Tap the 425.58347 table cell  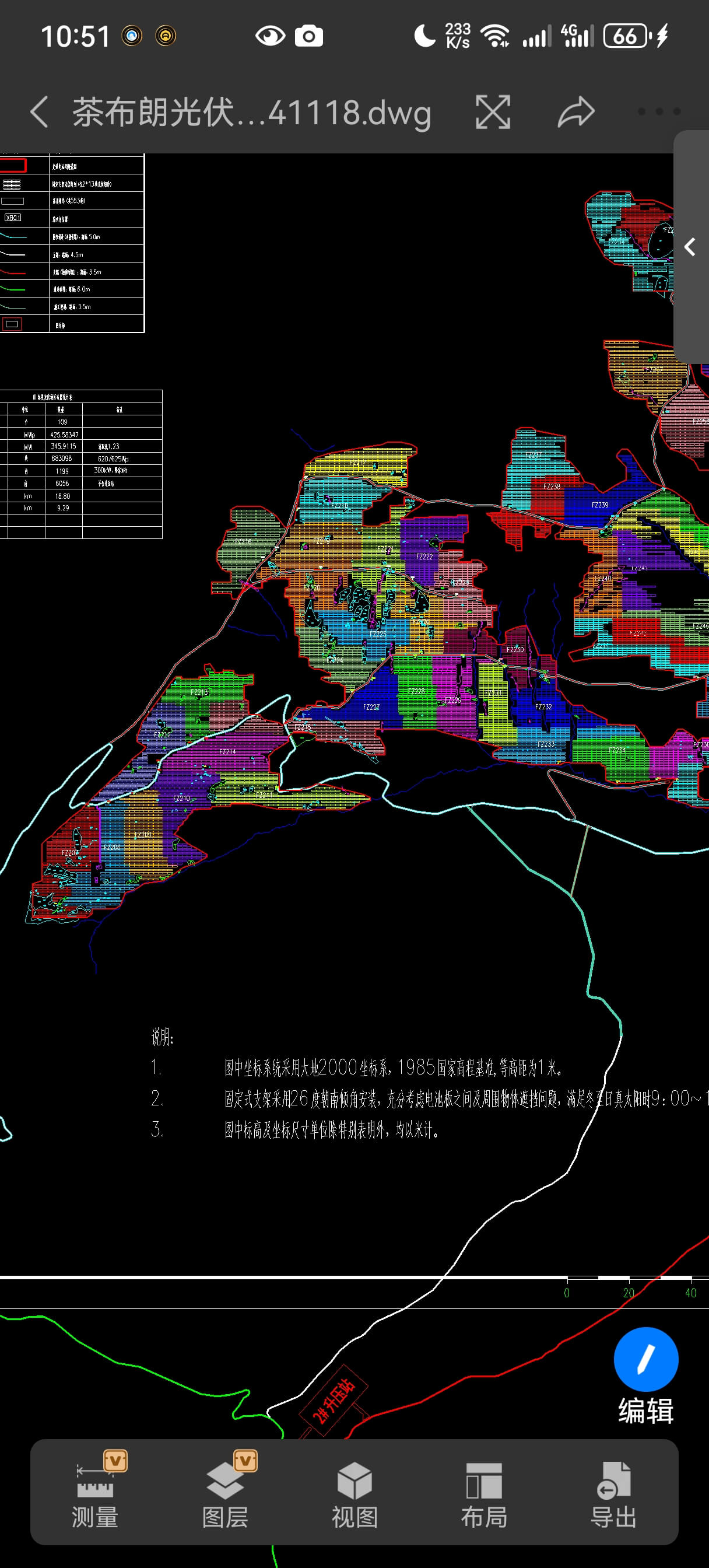(x=64, y=435)
